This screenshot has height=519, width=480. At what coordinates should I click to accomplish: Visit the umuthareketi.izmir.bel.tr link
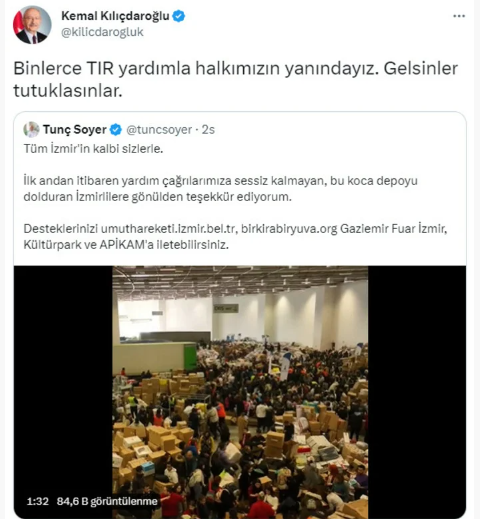(169, 229)
